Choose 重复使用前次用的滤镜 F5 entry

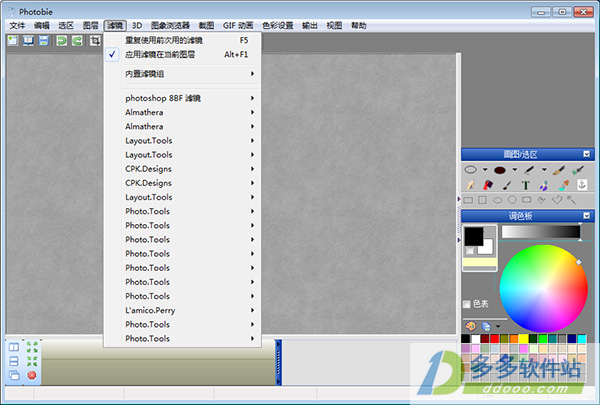(182, 40)
